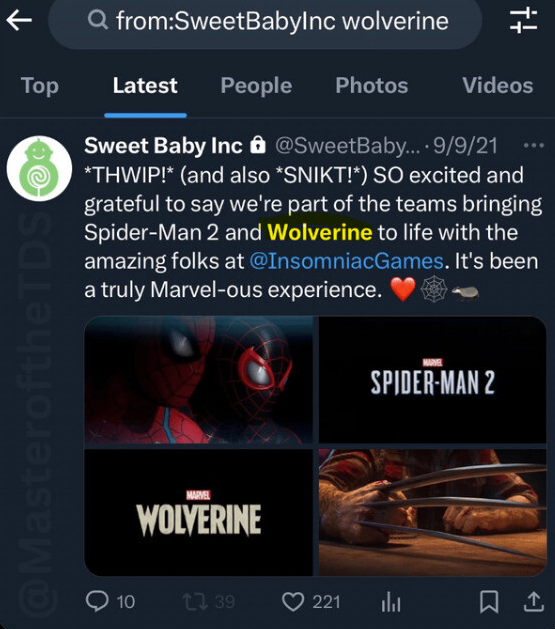This screenshot has height=629, width=555.
Task: Switch to the Top tab
Action: pos(40,86)
